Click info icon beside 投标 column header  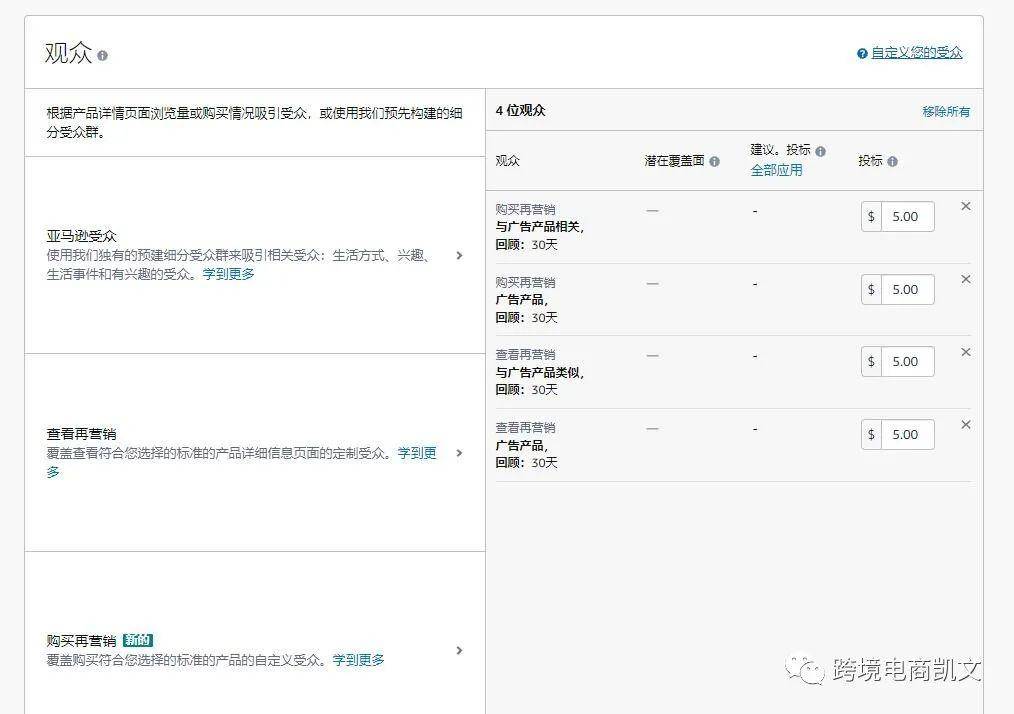[x=892, y=162]
